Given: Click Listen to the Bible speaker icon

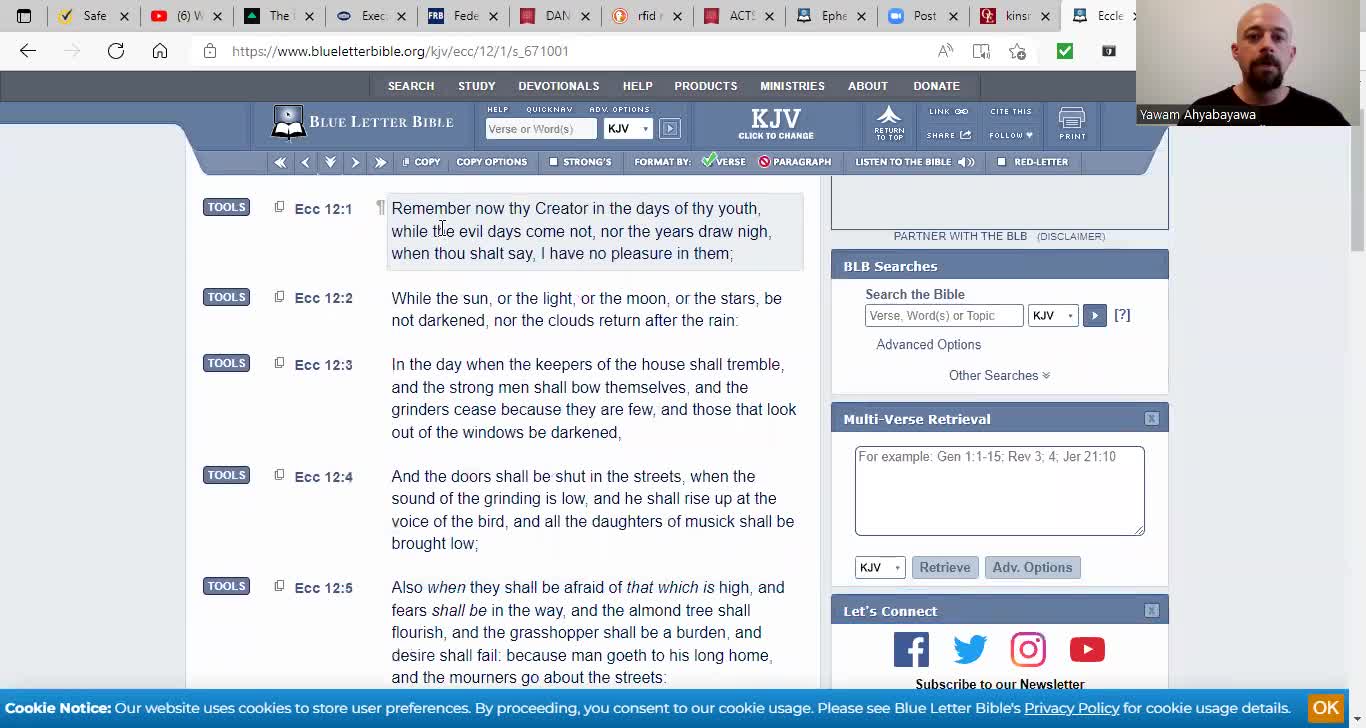Looking at the screenshot, I should [x=966, y=162].
